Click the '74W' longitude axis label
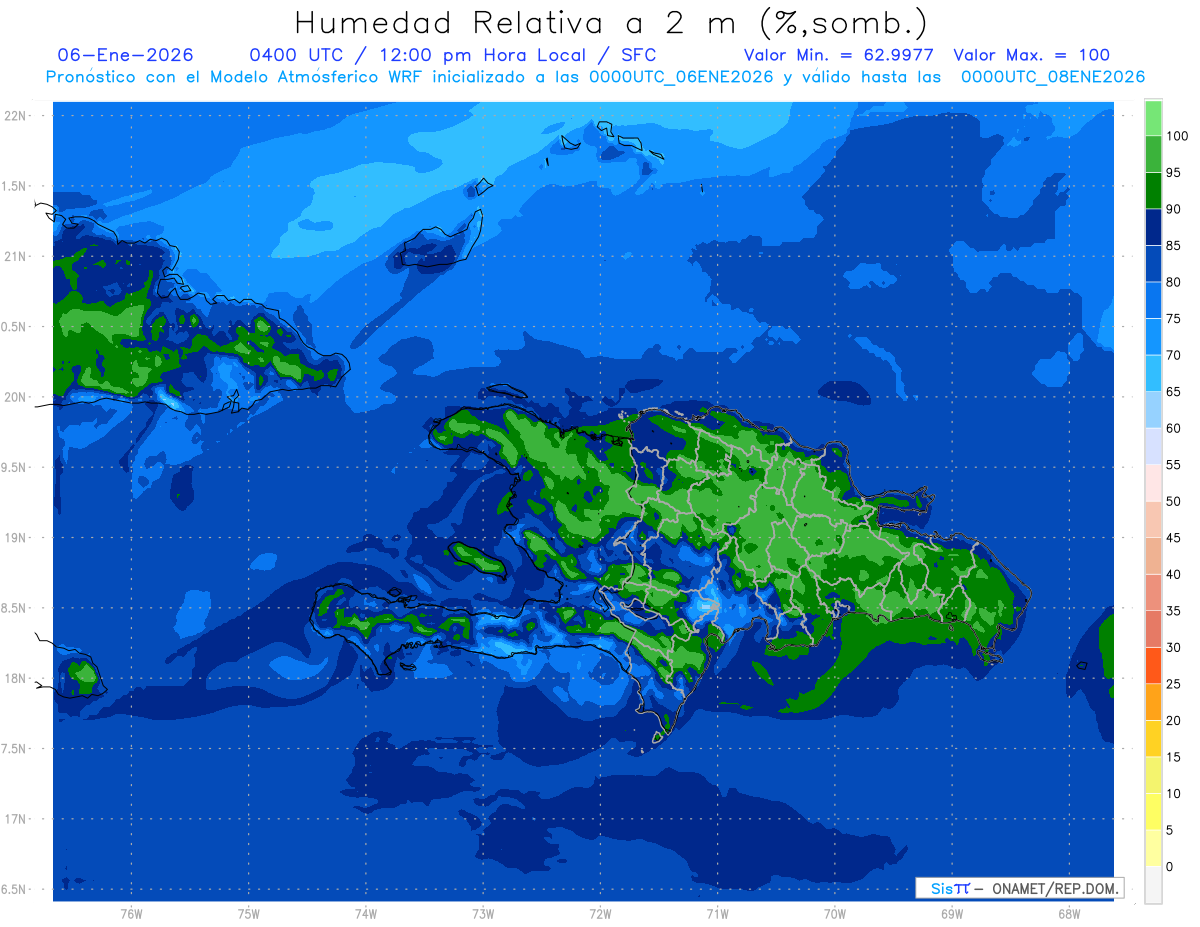Image resolution: width=1200 pixels, height=927 pixels. coord(366,913)
